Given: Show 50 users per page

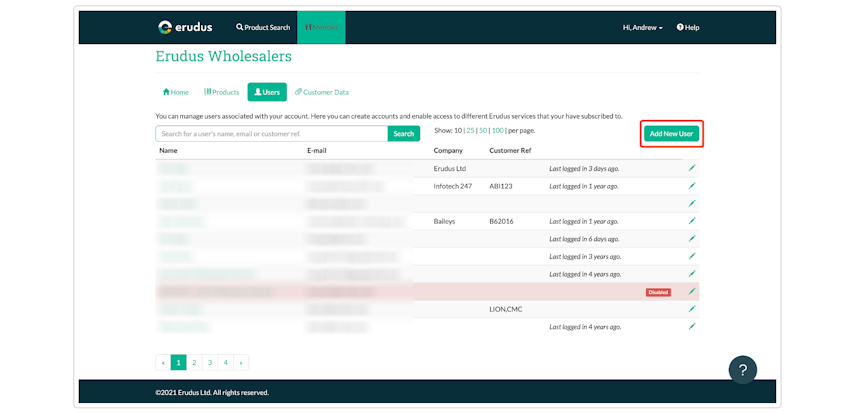Looking at the screenshot, I should [x=483, y=130].
